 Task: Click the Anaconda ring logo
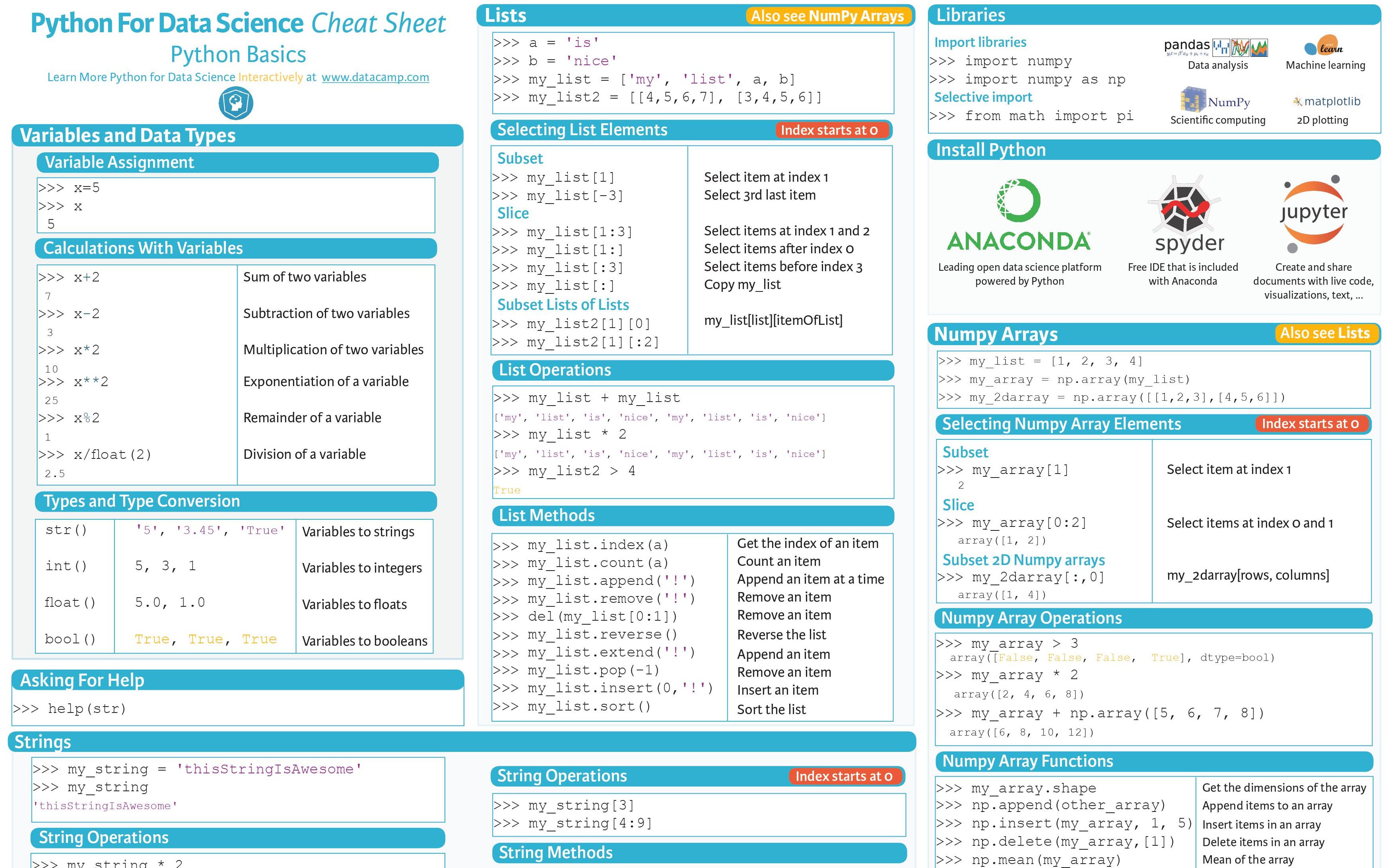tap(1019, 200)
